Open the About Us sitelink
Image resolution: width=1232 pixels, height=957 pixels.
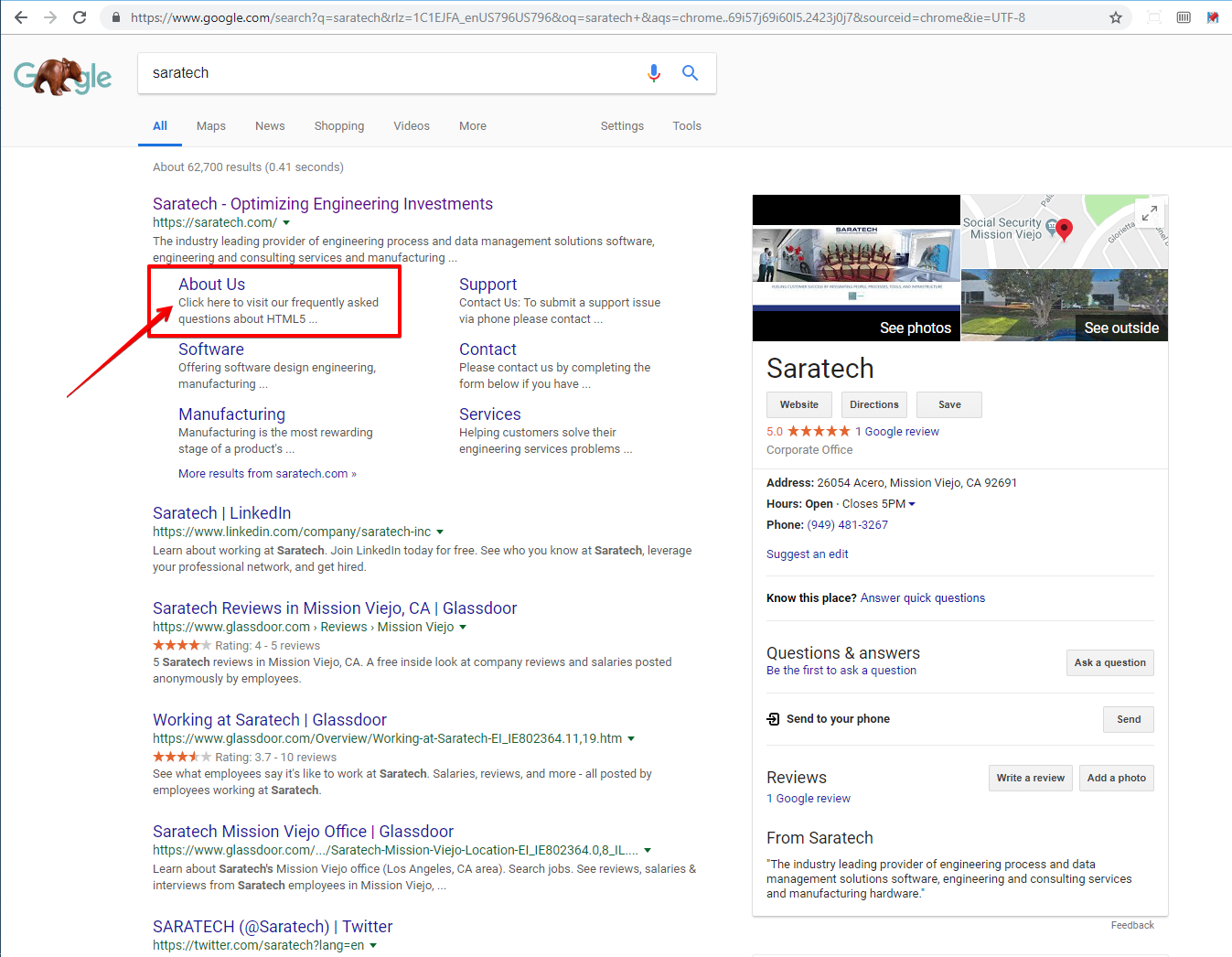[212, 285]
